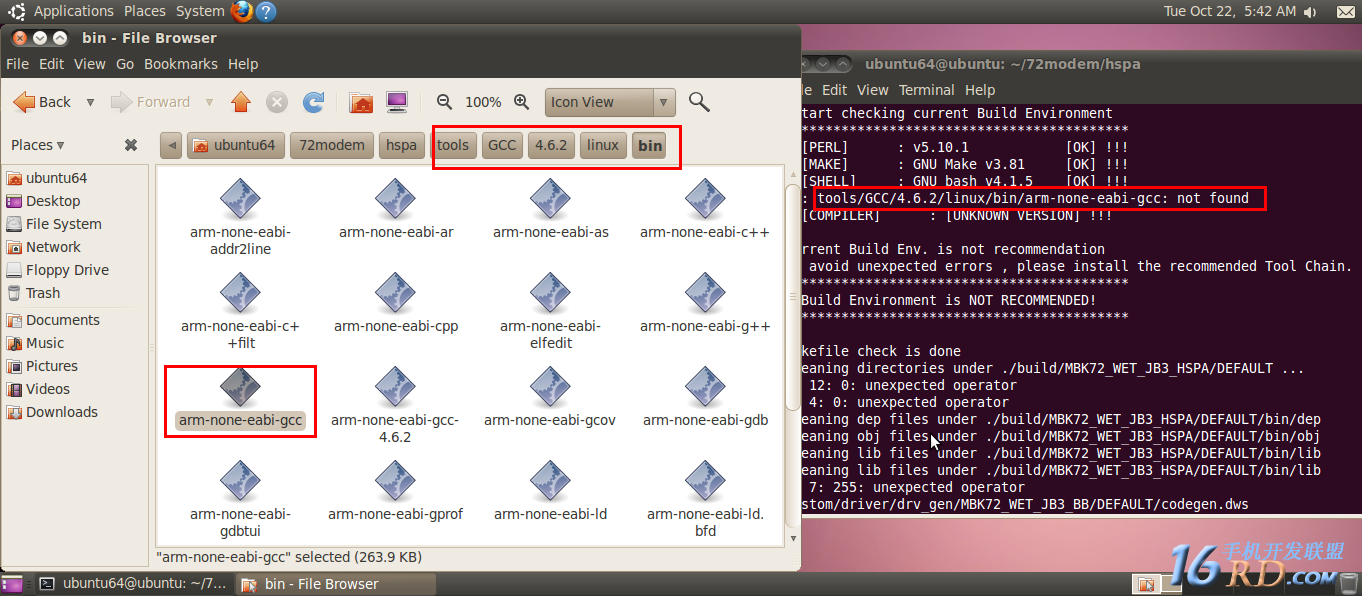1362x596 pixels.
Task: Jump to hspa path button
Action: (401, 145)
